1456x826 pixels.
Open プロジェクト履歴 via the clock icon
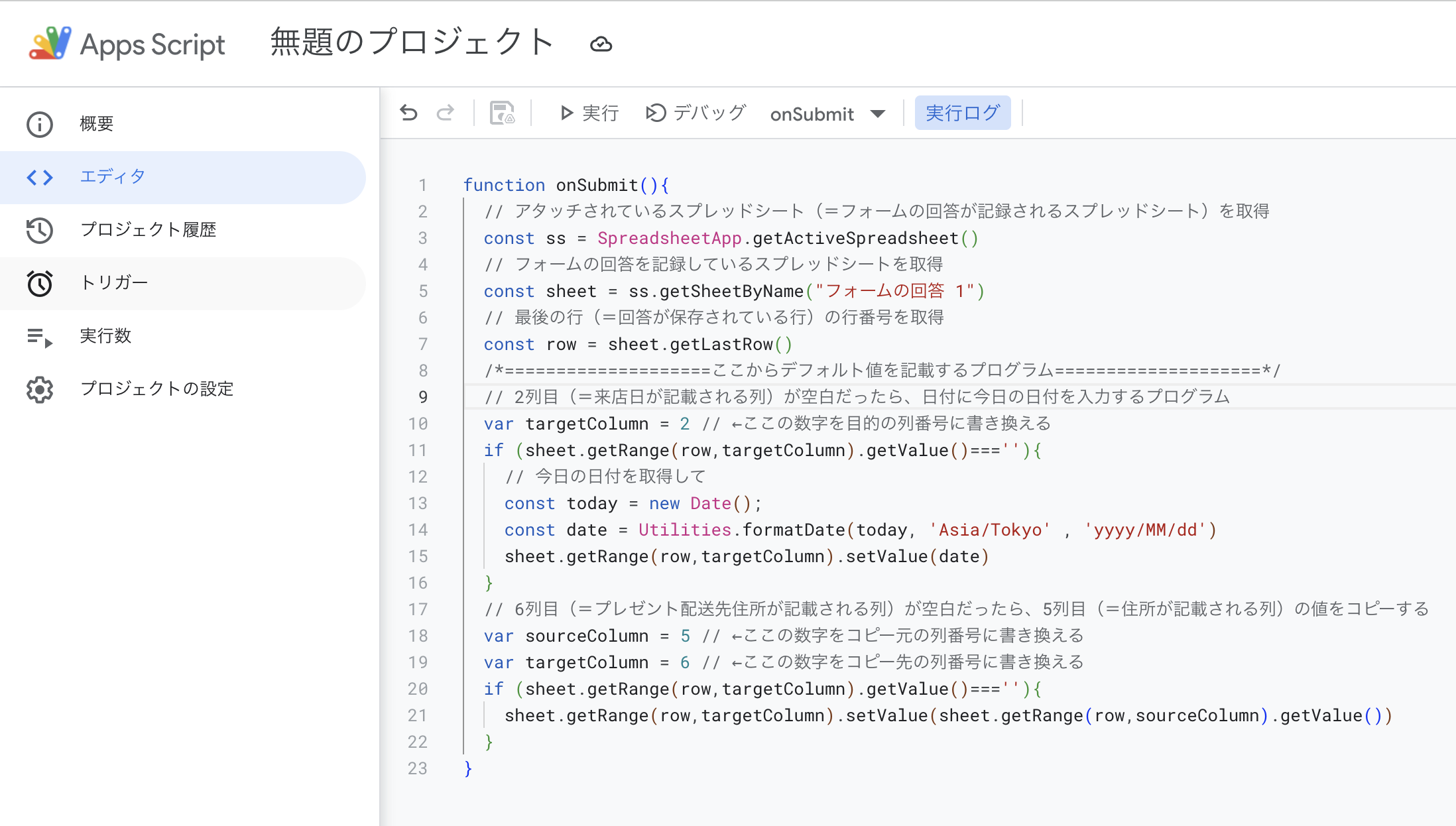click(40, 230)
